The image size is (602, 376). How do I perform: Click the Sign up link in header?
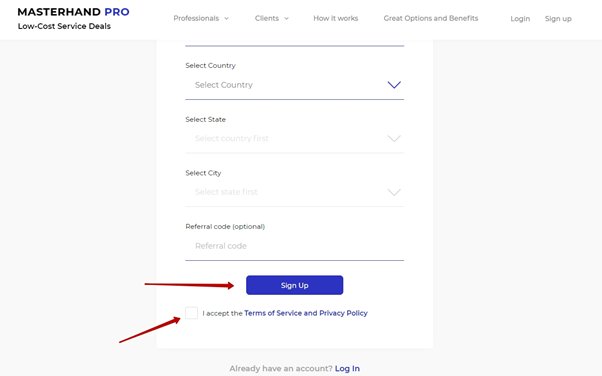[558, 19]
